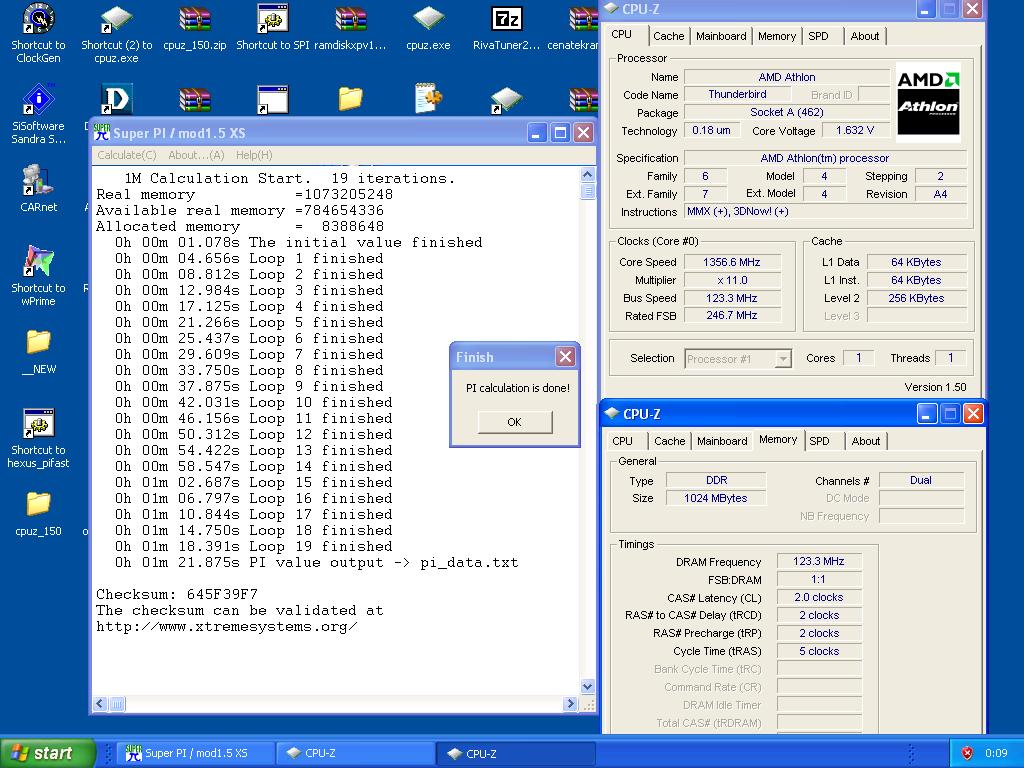The width and height of the screenshot is (1024, 768).
Task: Switch to Mainboard tab in lower CPU-Z
Action: [722, 441]
